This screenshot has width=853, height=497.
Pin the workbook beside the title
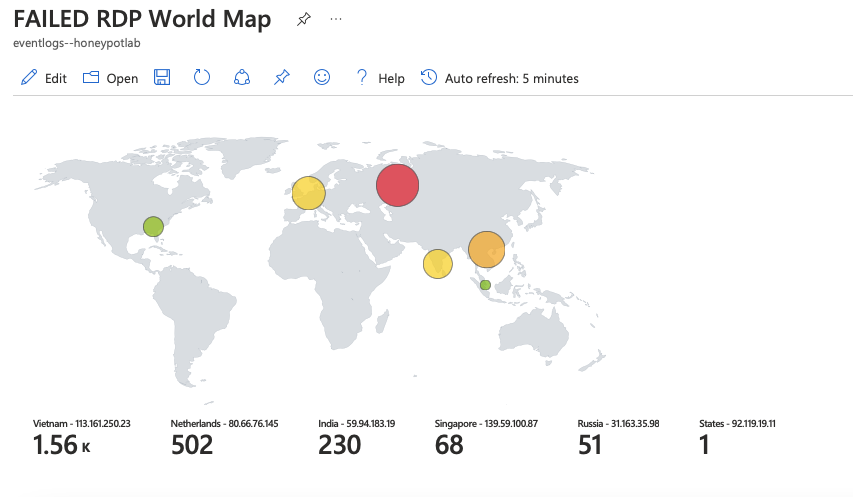point(304,20)
